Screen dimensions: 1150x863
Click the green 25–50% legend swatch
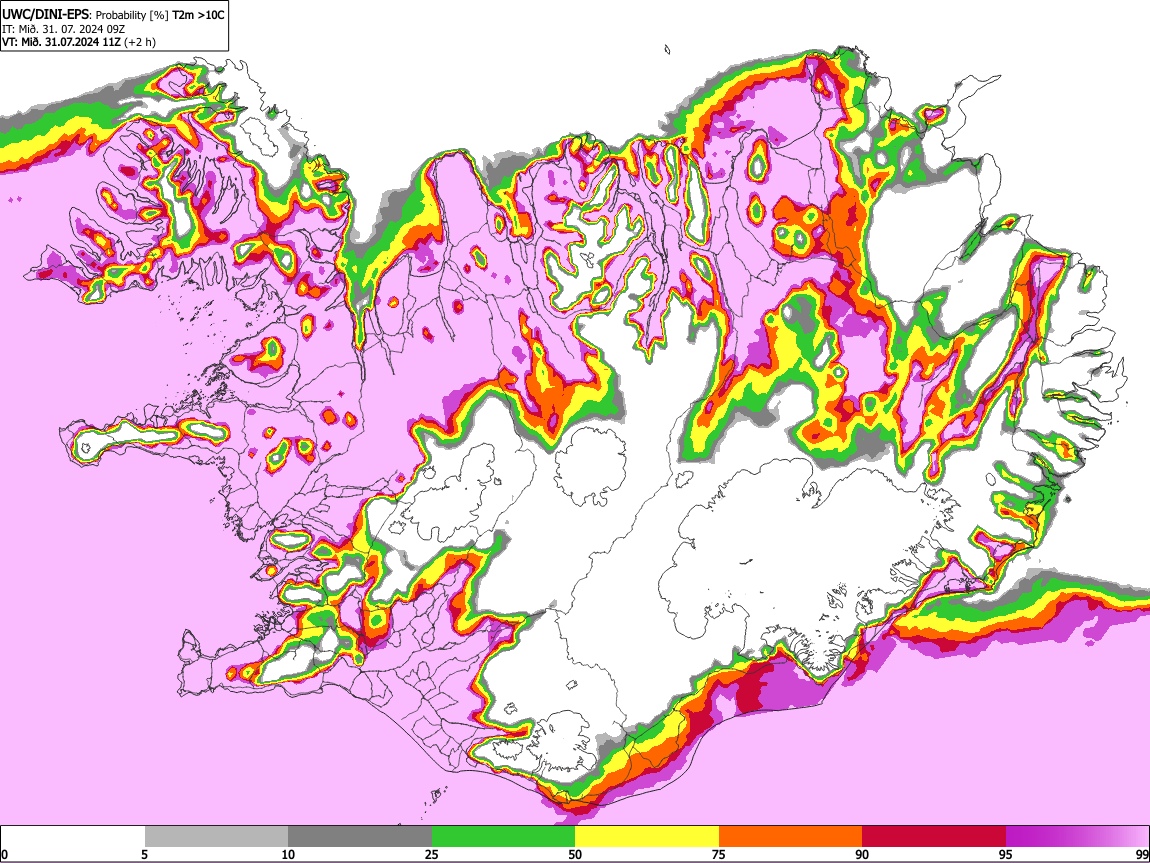point(503,837)
